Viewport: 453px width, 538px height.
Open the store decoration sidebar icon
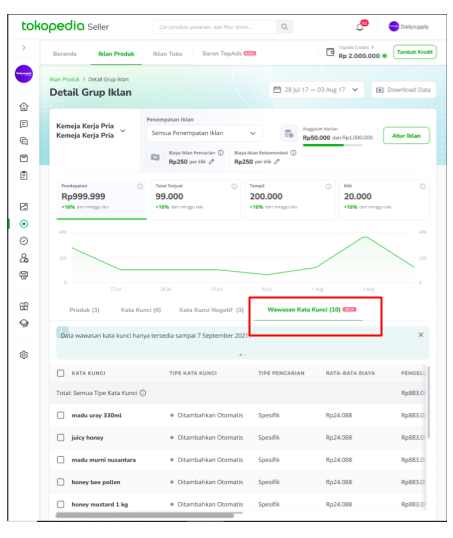24,275
